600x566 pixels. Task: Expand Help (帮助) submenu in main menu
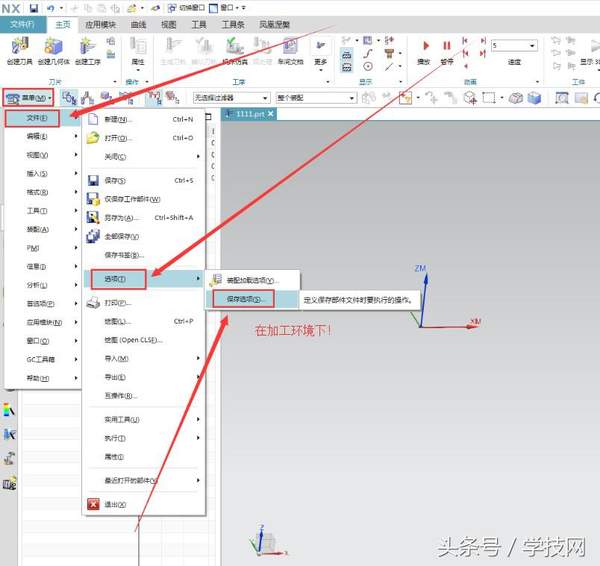[x=42, y=378]
